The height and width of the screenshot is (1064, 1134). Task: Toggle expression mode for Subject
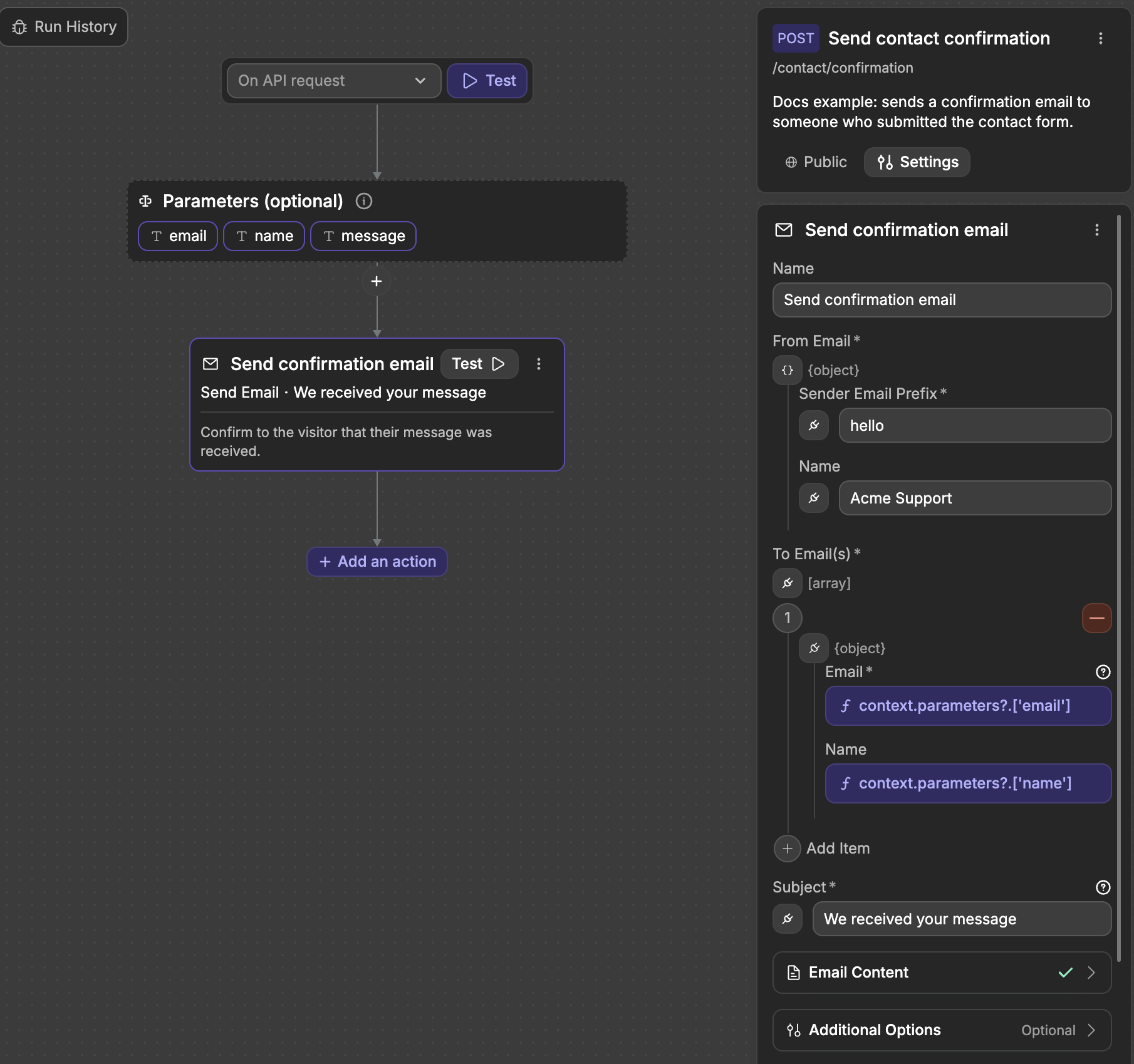[x=788, y=919]
